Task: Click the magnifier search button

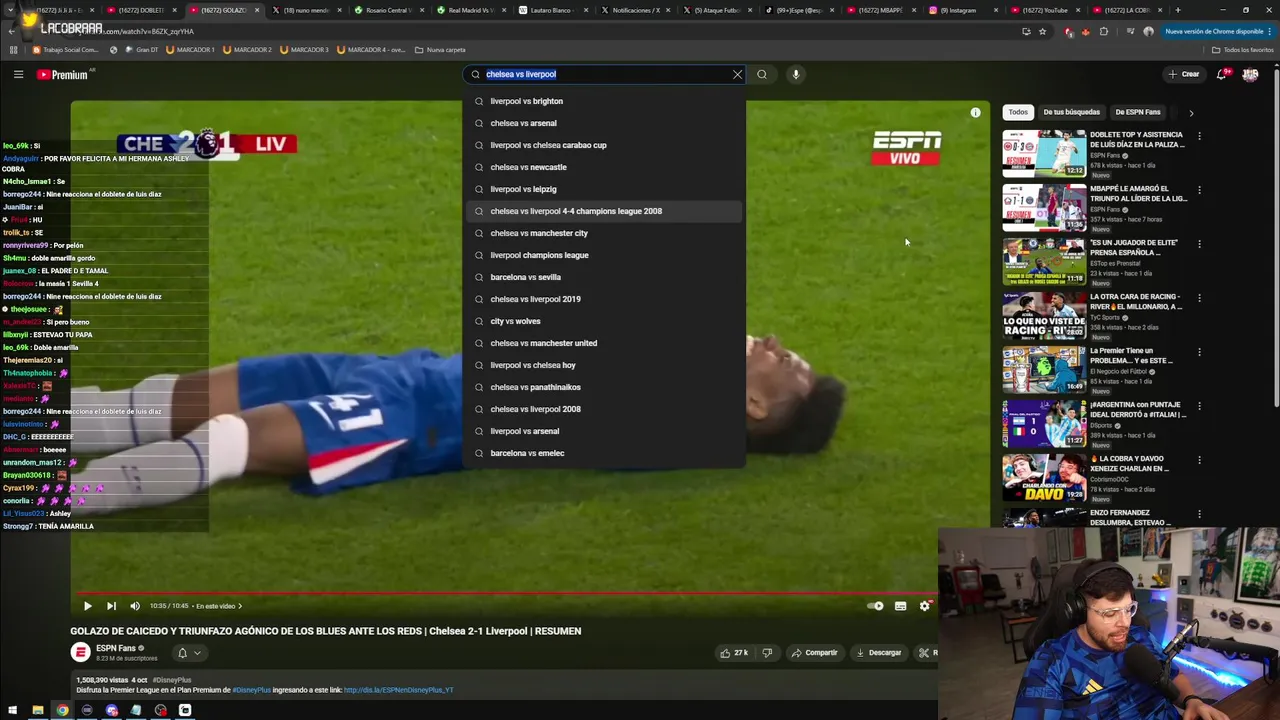Action: (x=762, y=74)
